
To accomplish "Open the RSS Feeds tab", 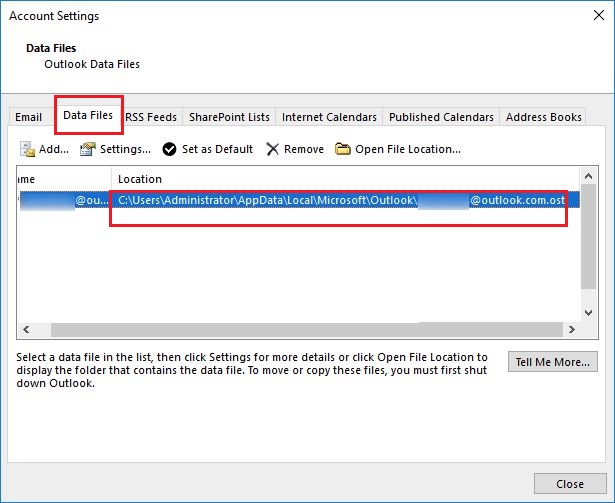I will (151, 117).
